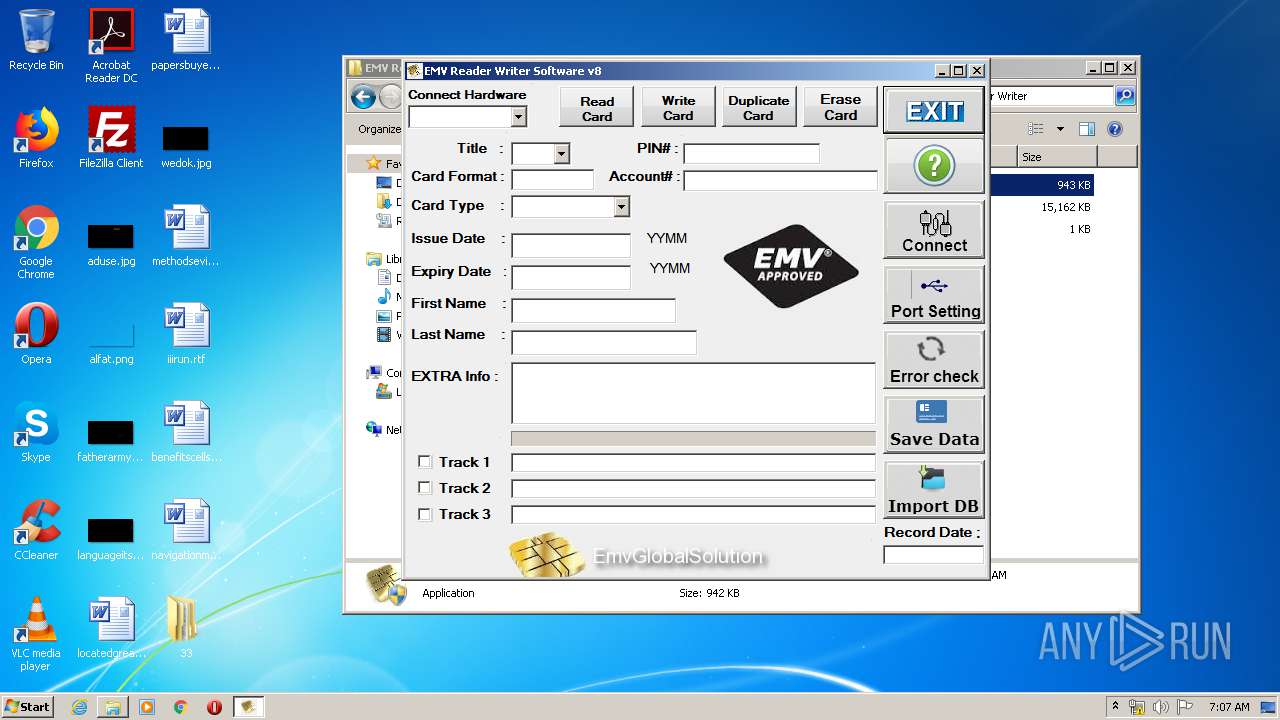
Task: Click the Track 2 data field
Action: tap(693, 489)
